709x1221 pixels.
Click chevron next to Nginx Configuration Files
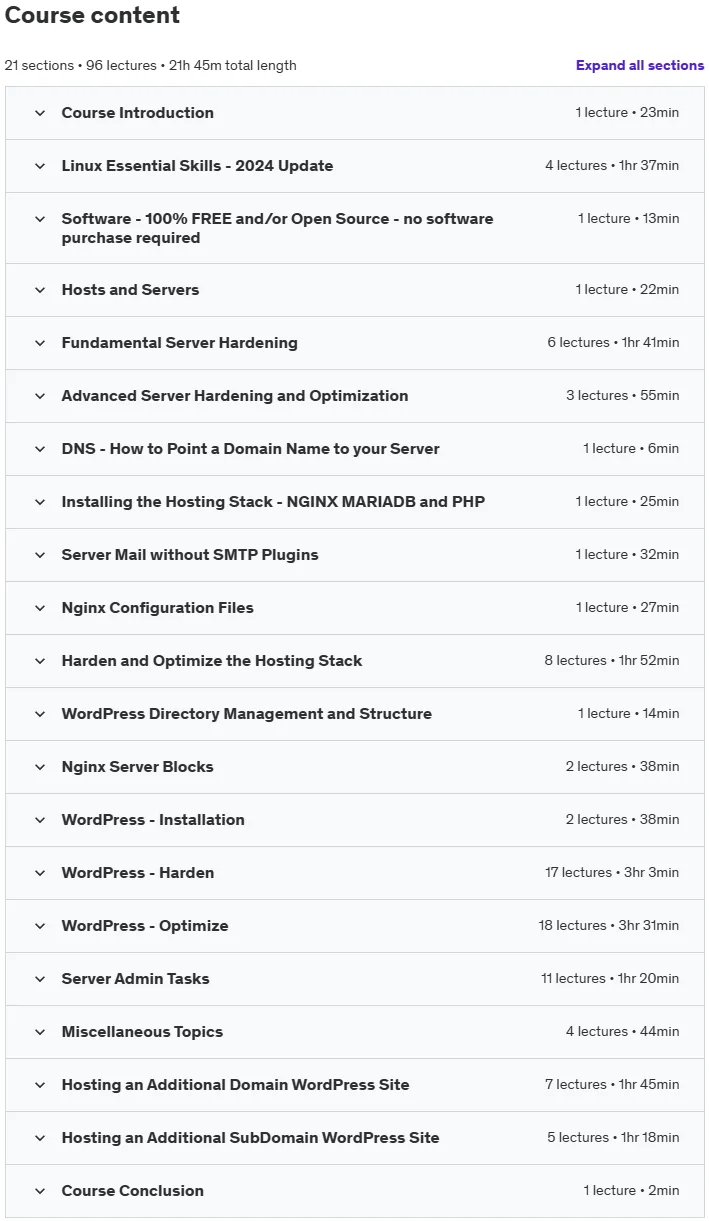pyautogui.click(x=40, y=608)
